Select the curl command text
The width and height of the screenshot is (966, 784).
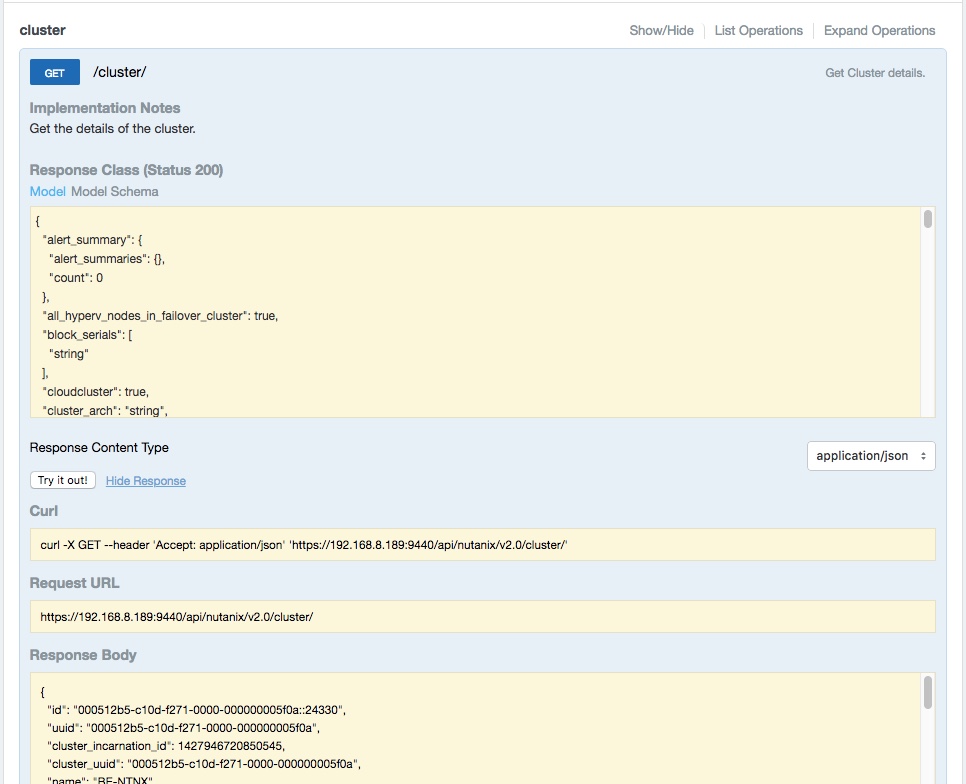300,545
